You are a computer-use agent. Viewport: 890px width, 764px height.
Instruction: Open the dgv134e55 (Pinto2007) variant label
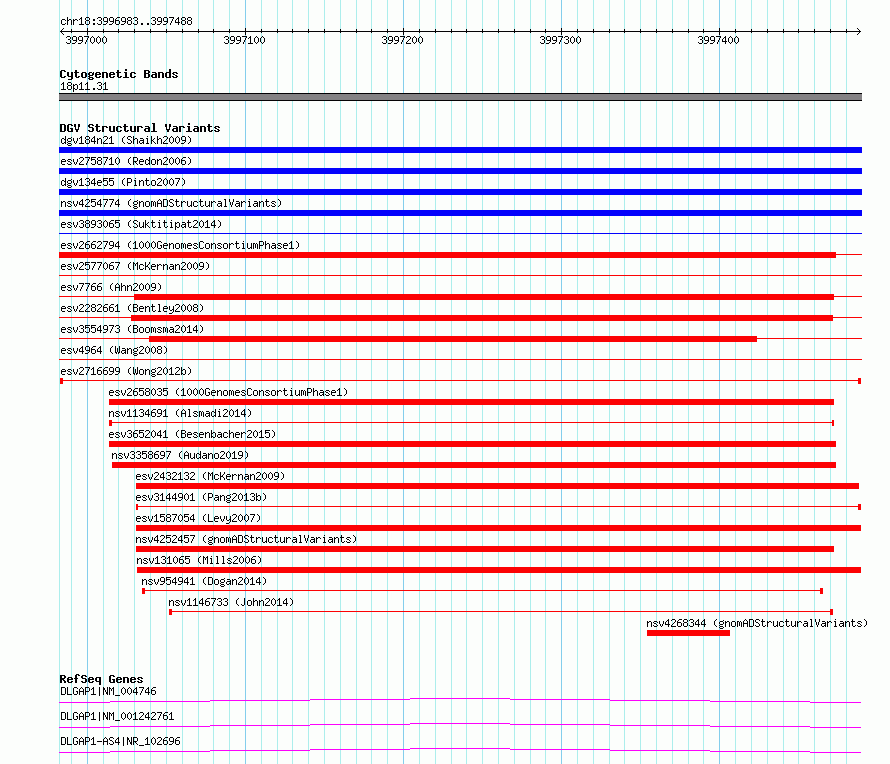click(x=123, y=182)
